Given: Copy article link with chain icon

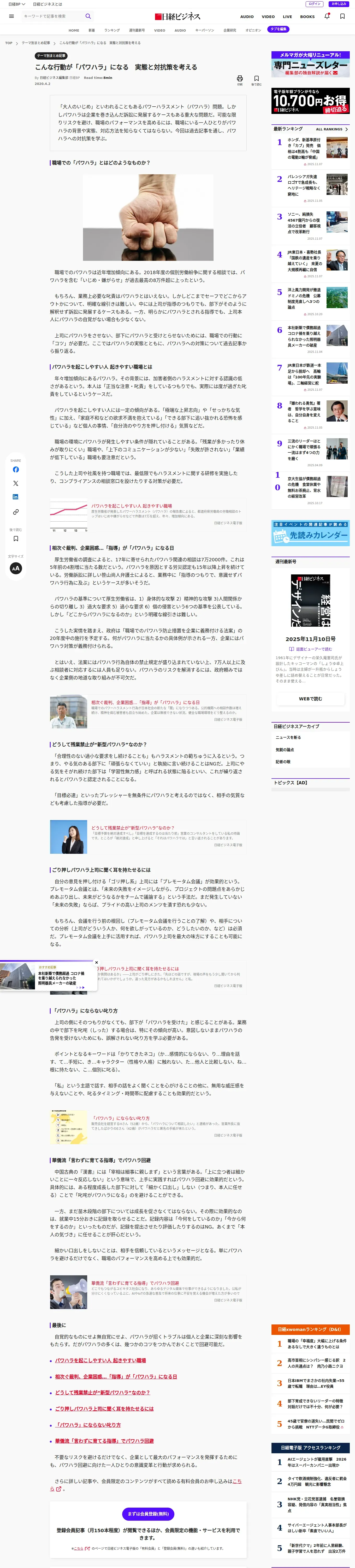Looking at the screenshot, I should [x=16, y=512].
